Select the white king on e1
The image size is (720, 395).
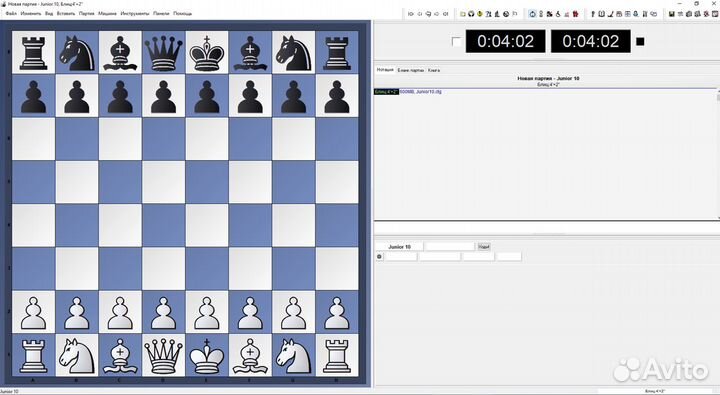coord(207,356)
